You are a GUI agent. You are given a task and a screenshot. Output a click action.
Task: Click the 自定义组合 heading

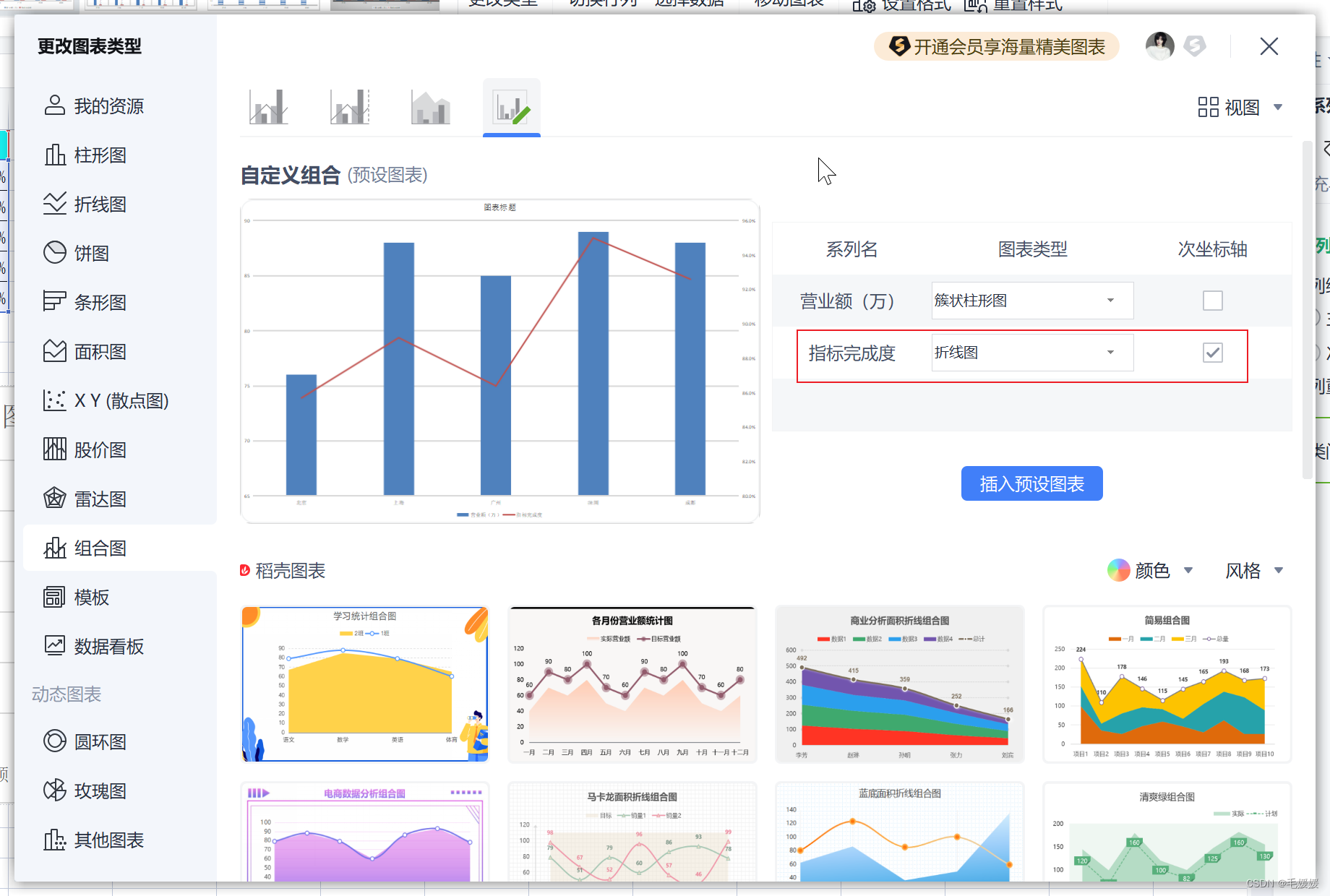tap(290, 175)
